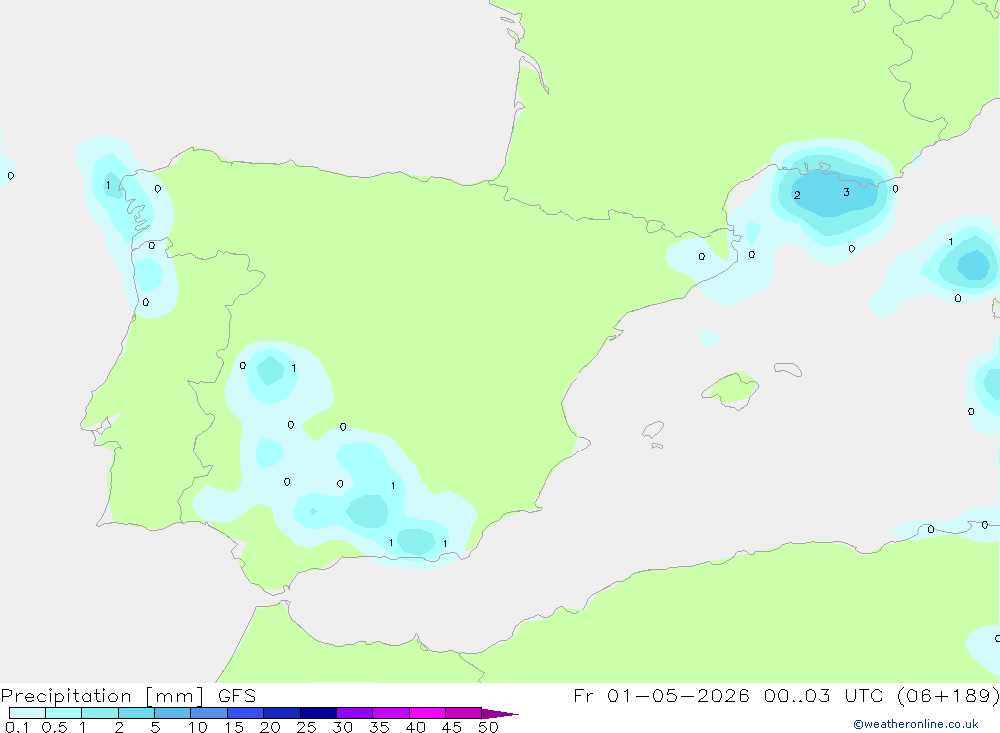Image resolution: width=1000 pixels, height=733 pixels.
Task: Pick the 25–30 mm navy legend swatch
Action: tap(318, 713)
